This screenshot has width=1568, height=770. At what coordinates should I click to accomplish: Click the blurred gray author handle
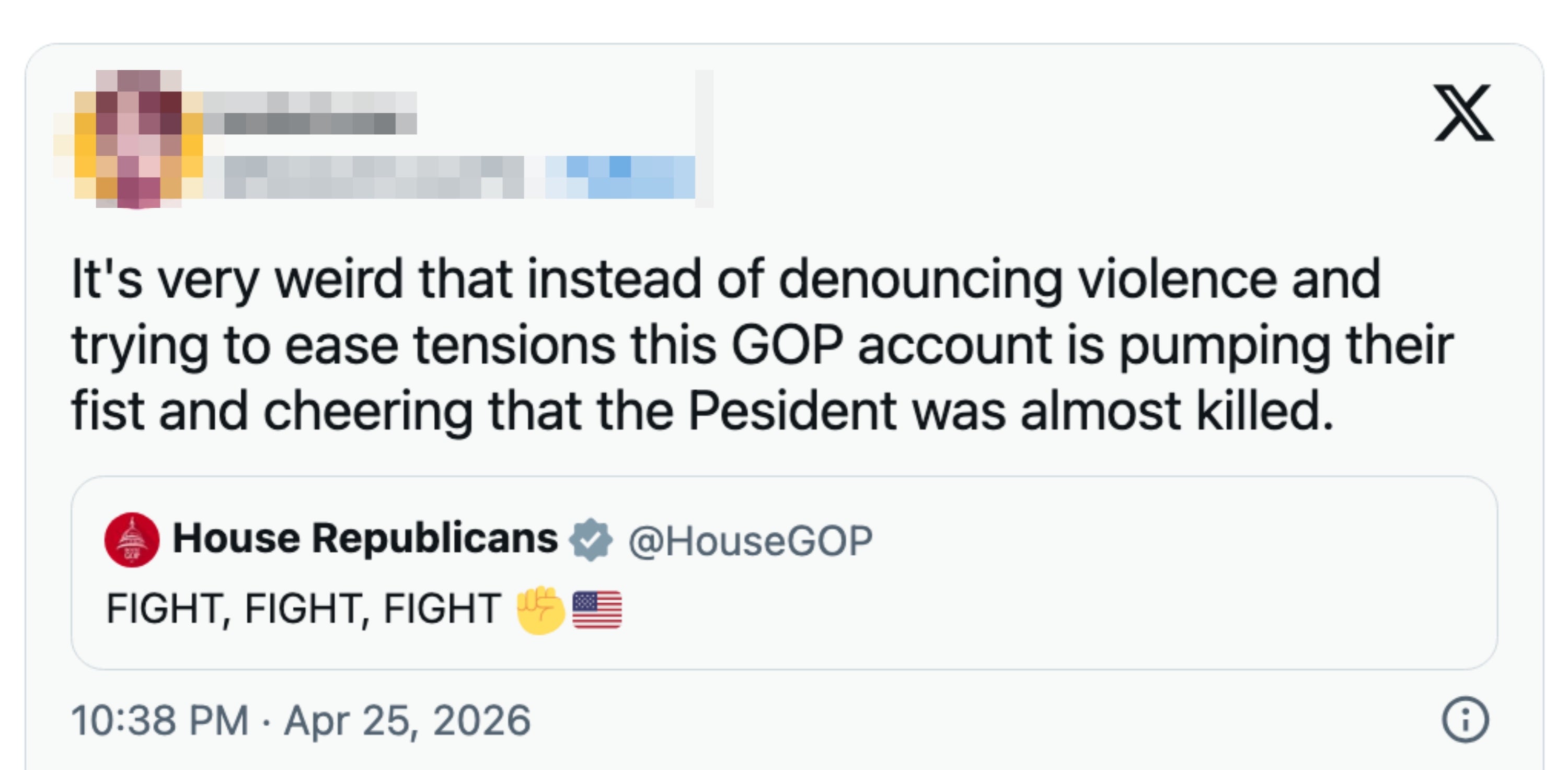point(371,177)
